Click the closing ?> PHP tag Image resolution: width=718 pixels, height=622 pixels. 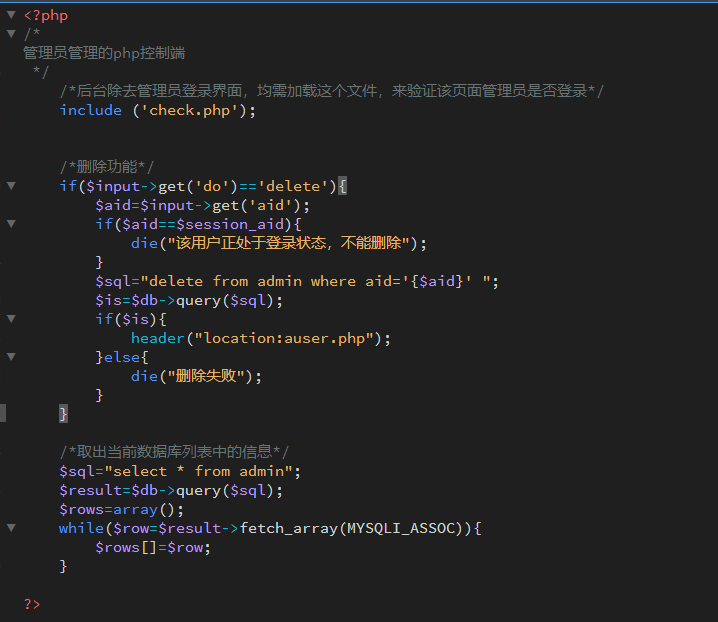tap(32, 604)
